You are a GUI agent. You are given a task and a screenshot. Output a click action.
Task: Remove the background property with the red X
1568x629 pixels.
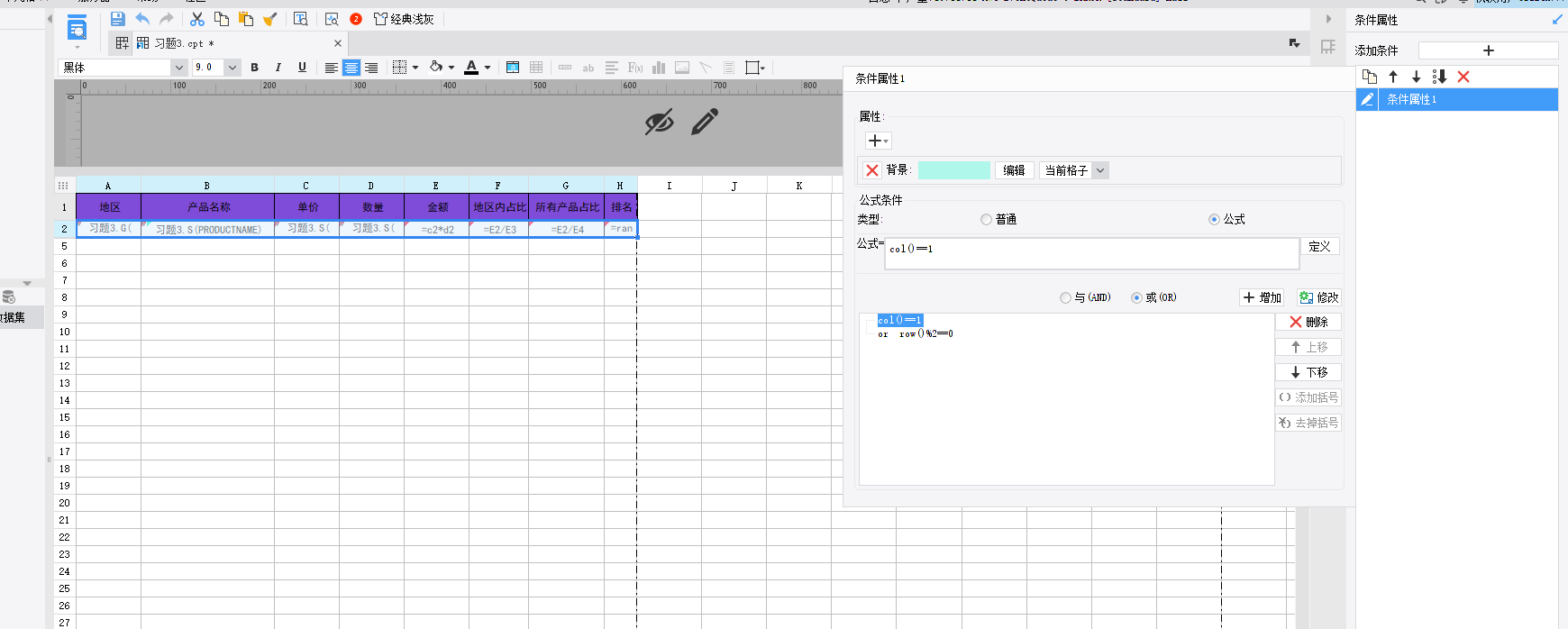pyautogui.click(x=872, y=169)
